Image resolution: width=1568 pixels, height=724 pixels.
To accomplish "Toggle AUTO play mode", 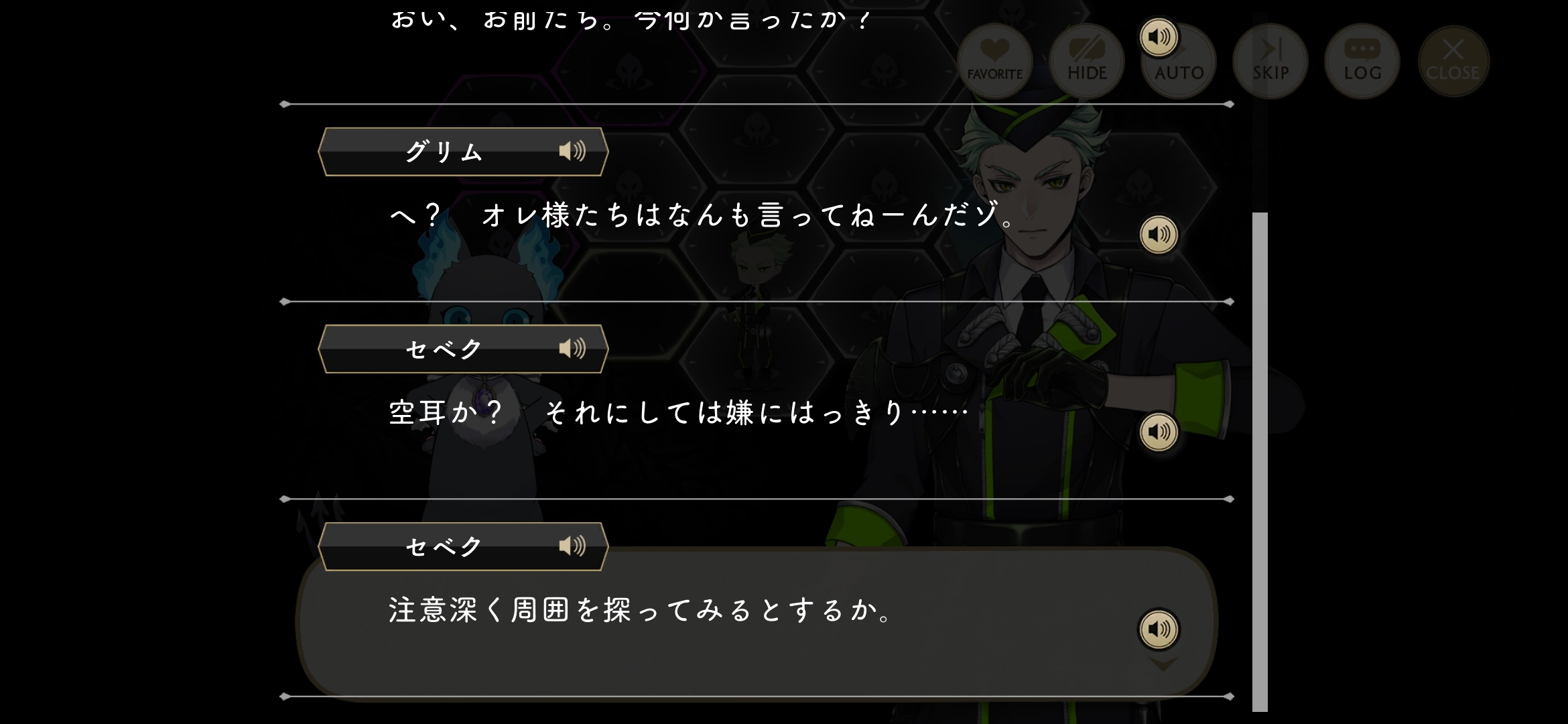I will (x=1179, y=62).
